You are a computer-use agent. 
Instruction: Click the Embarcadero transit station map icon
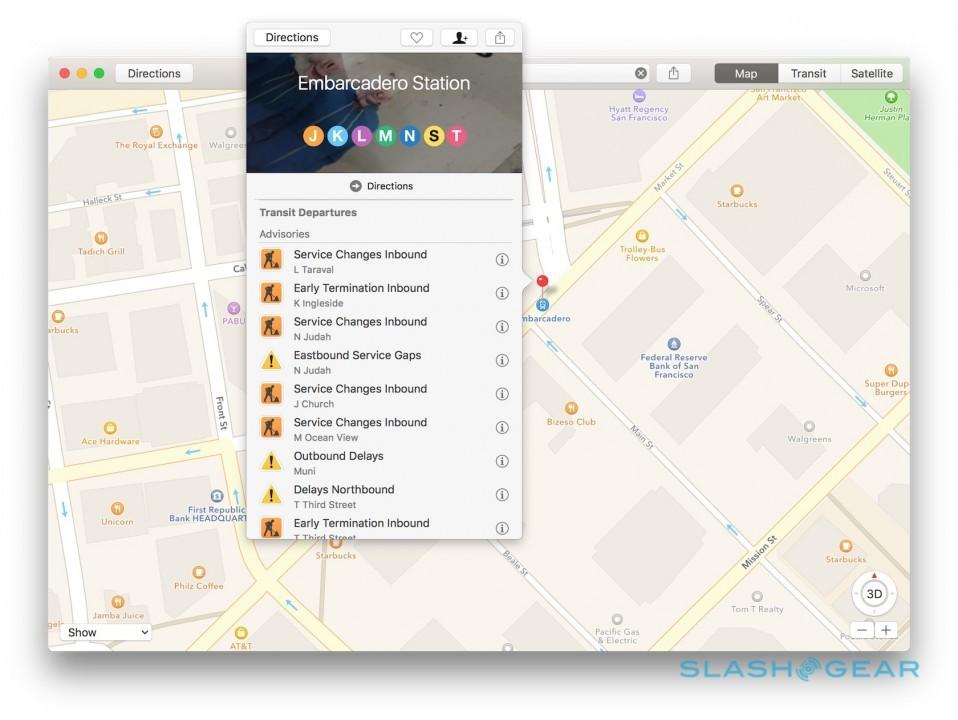pyautogui.click(x=542, y=304)
